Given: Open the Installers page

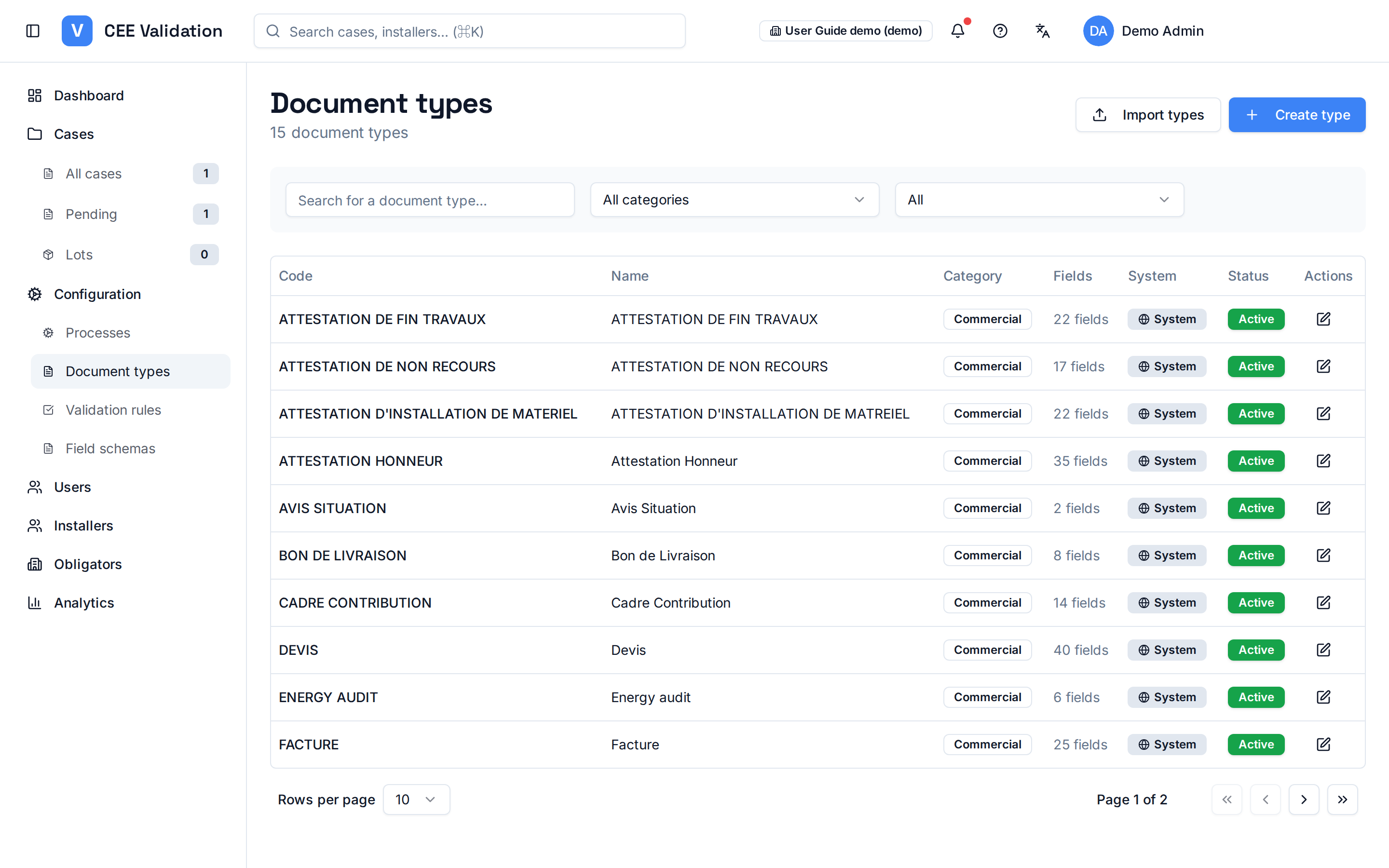Looking at the screenshot, I should 83,525.
